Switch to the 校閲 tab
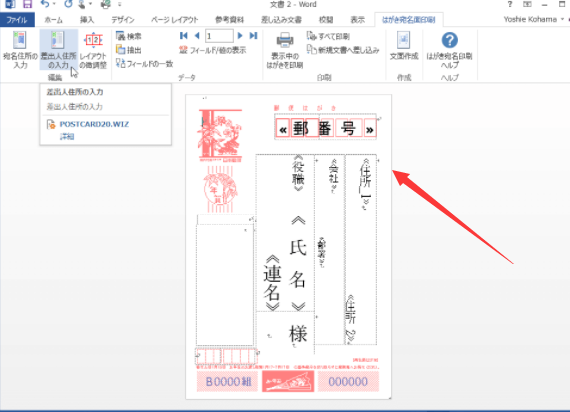 (326, 20)
